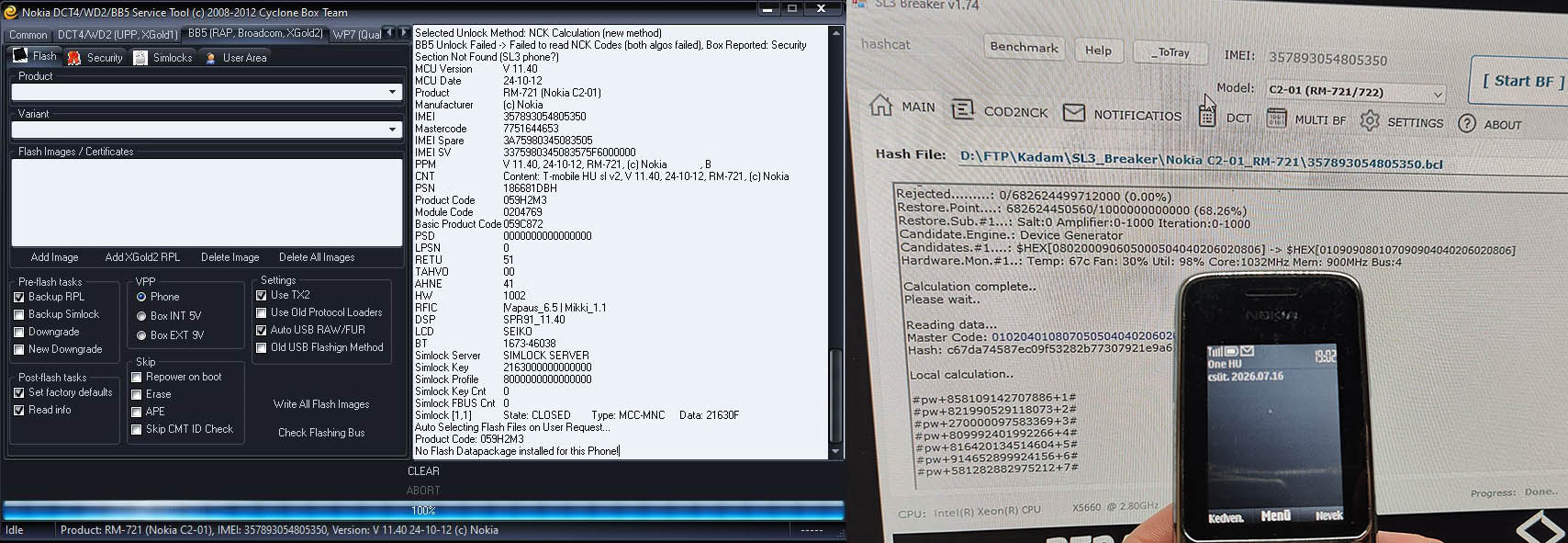Image resolution: width=1568 pixels, height=543 pixels.
Task: Enable the Backup Simlock checkbox
Action: click(x=18, y=314)
